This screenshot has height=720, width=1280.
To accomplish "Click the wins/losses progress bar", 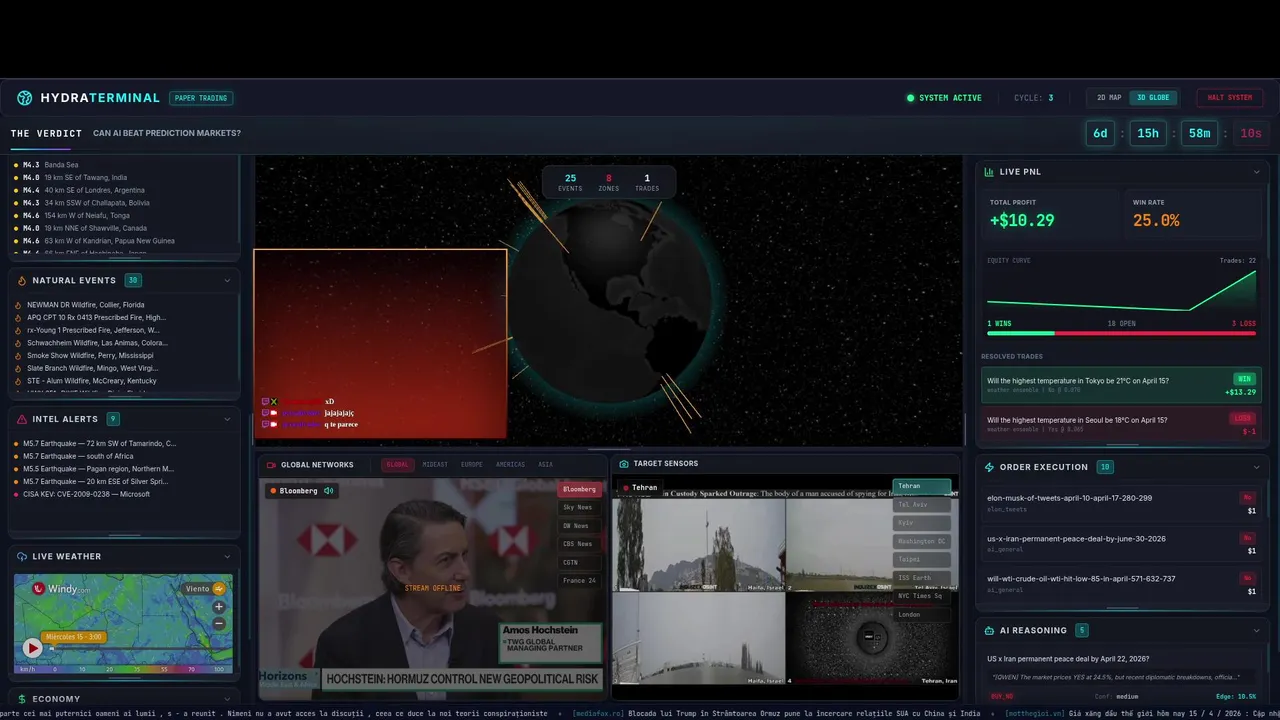I will (1121, 333).
